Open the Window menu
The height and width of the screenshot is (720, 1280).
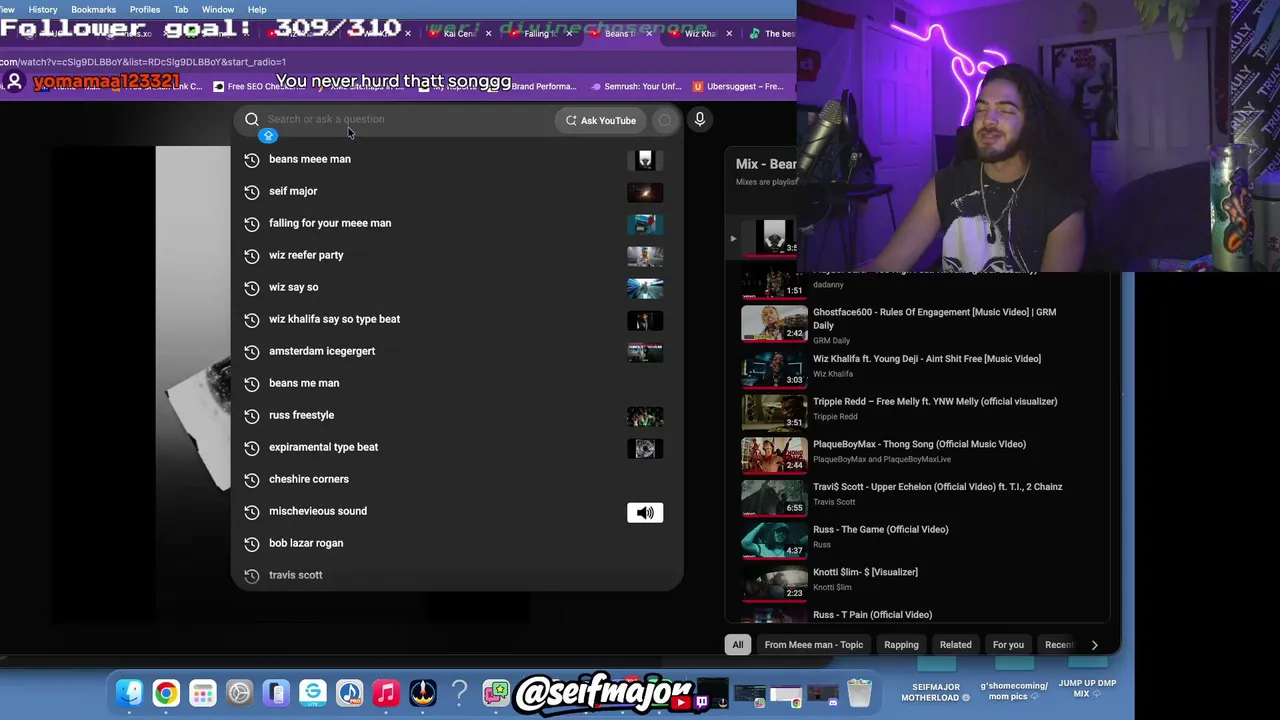click(218, 9)
